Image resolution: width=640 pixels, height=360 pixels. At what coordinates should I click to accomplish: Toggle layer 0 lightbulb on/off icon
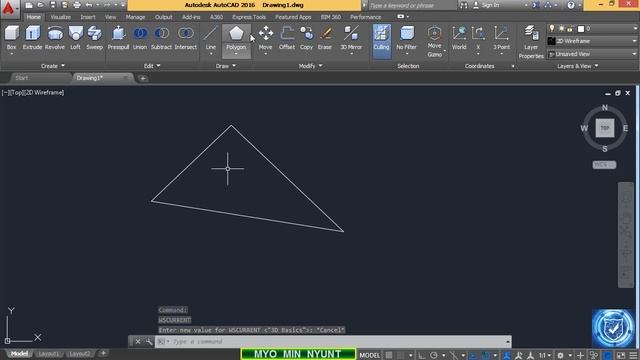pos(552,29)
